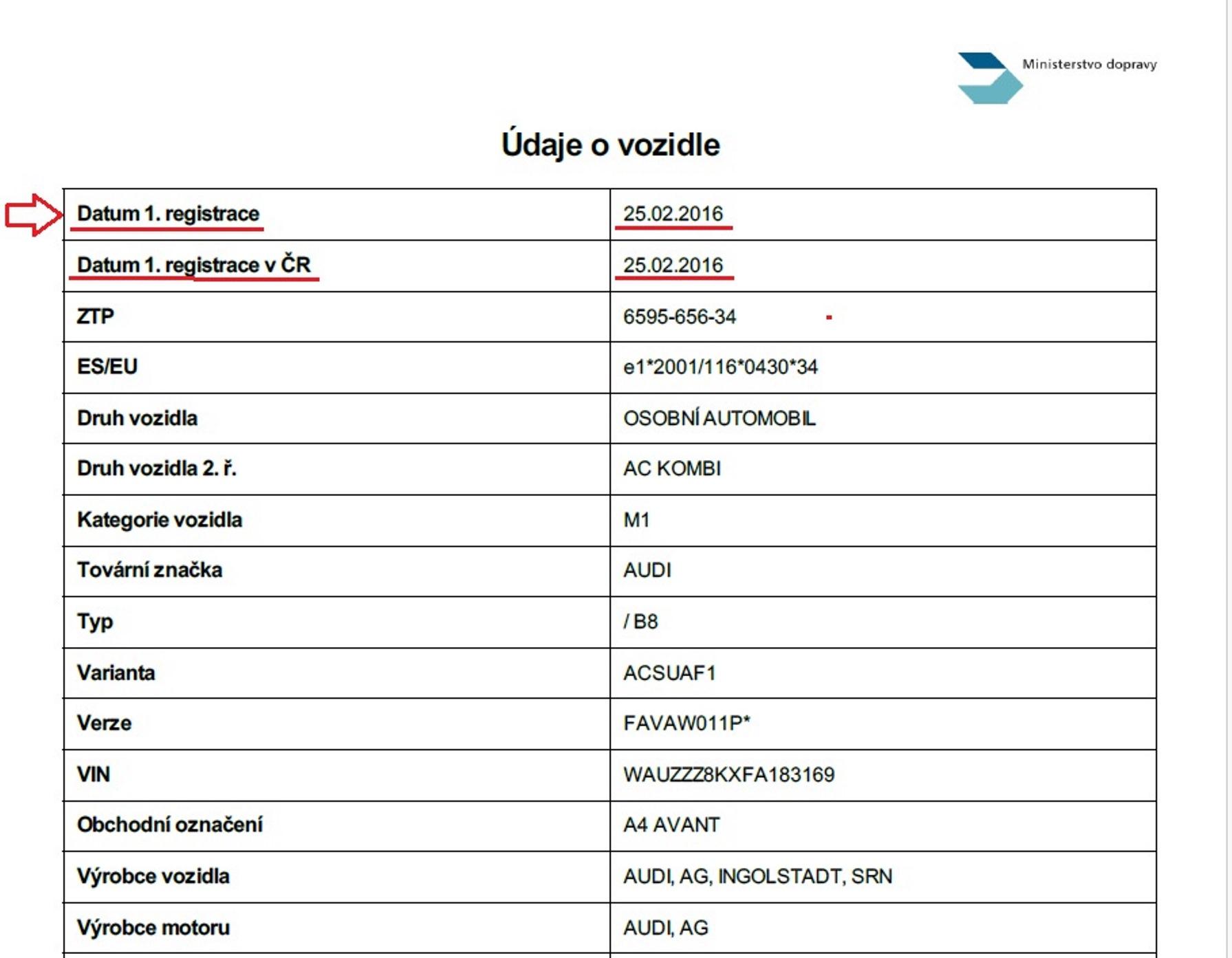Click the first registration date value 25.02.2016

tap(673, 214)
